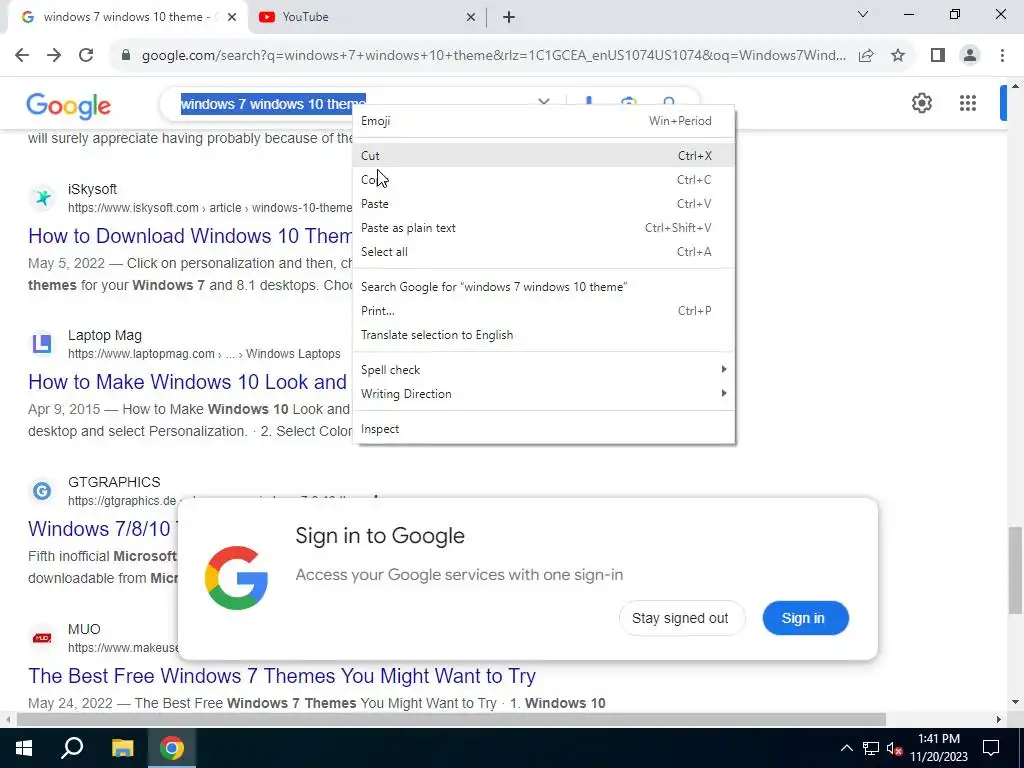
Task: Open a new browser tab
Action: (x=509, y=17)
